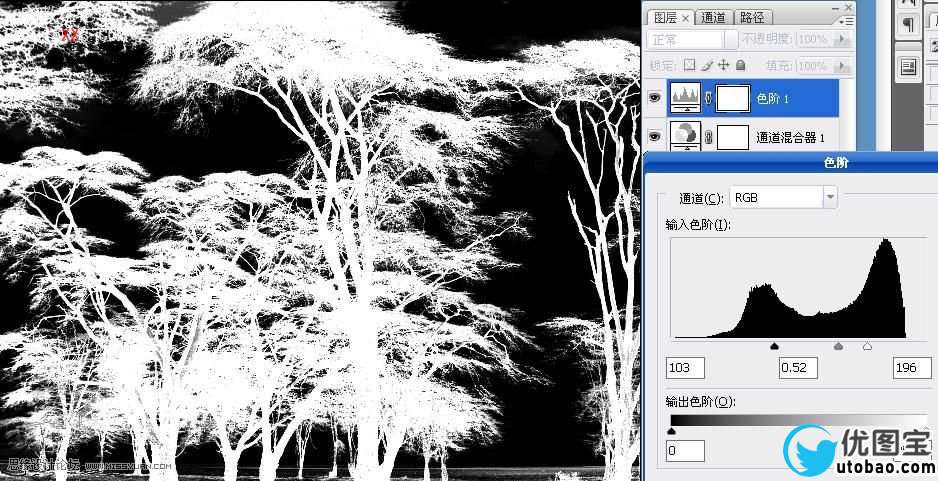Click the input black level field 103

point(686,367)
